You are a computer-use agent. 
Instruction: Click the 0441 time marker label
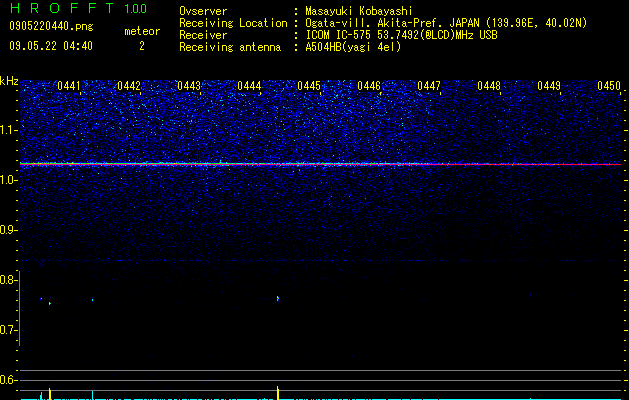[69, 86]
